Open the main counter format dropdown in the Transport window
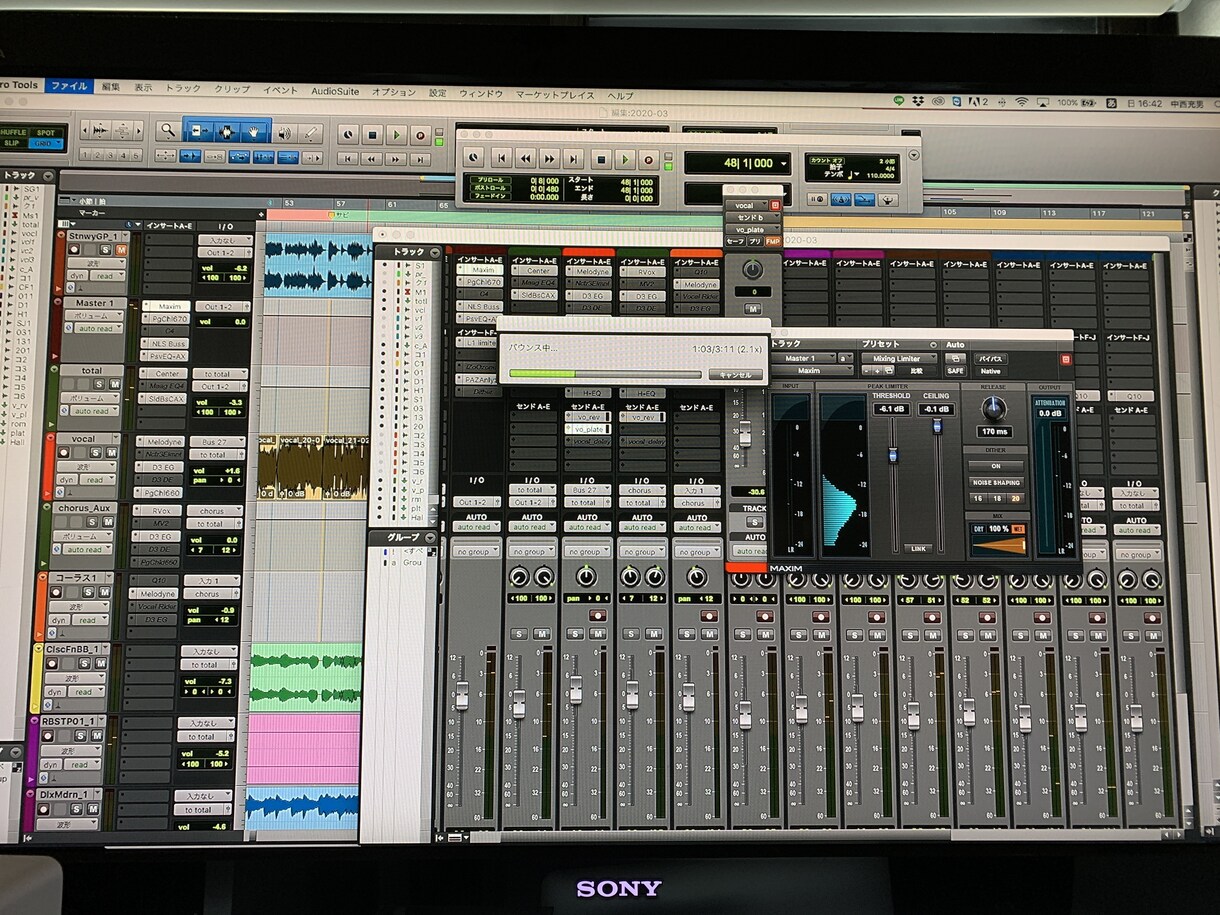1220x915 pixels. pyautogui.click(x=783, y=163)
